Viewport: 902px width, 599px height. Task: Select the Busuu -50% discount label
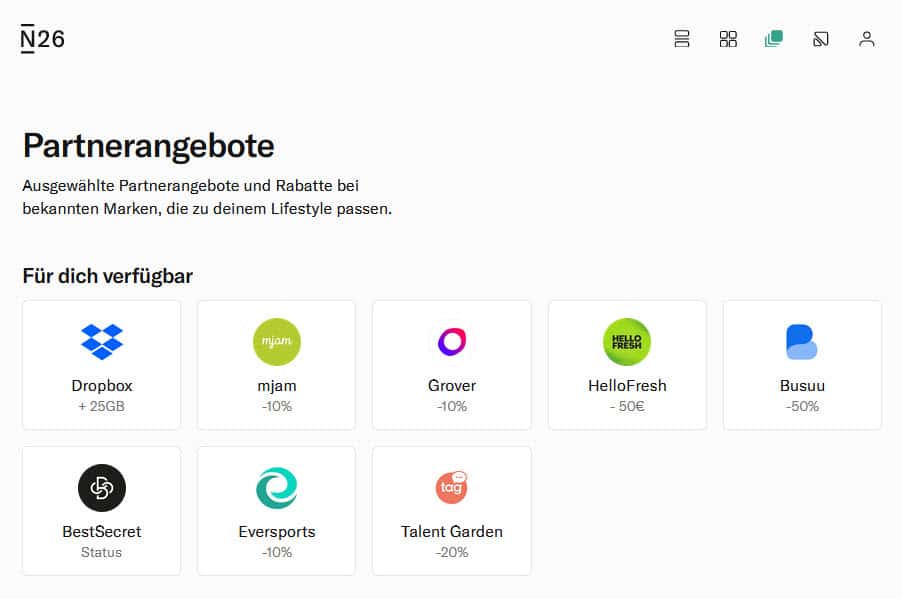coord(802,407)
